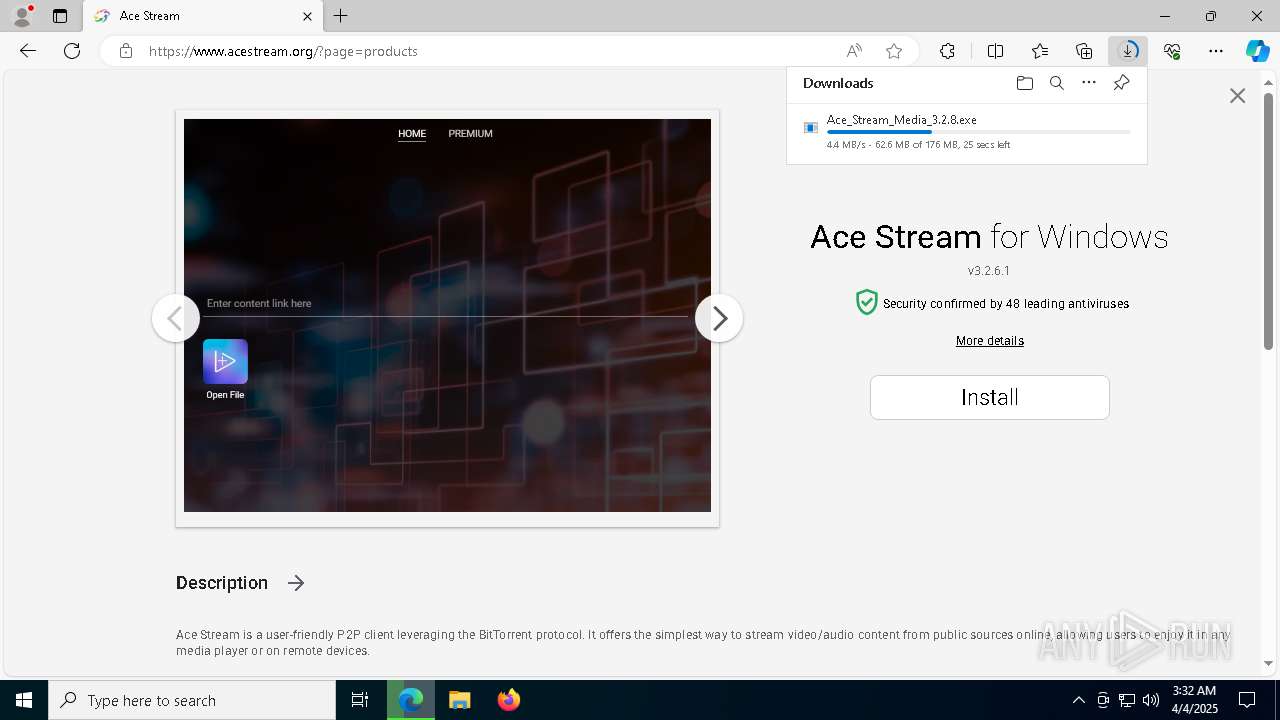Search downloads with the magnifier icon
Screen dimensions: 1280x720
pyautogui.click(x=1057, y=83)
